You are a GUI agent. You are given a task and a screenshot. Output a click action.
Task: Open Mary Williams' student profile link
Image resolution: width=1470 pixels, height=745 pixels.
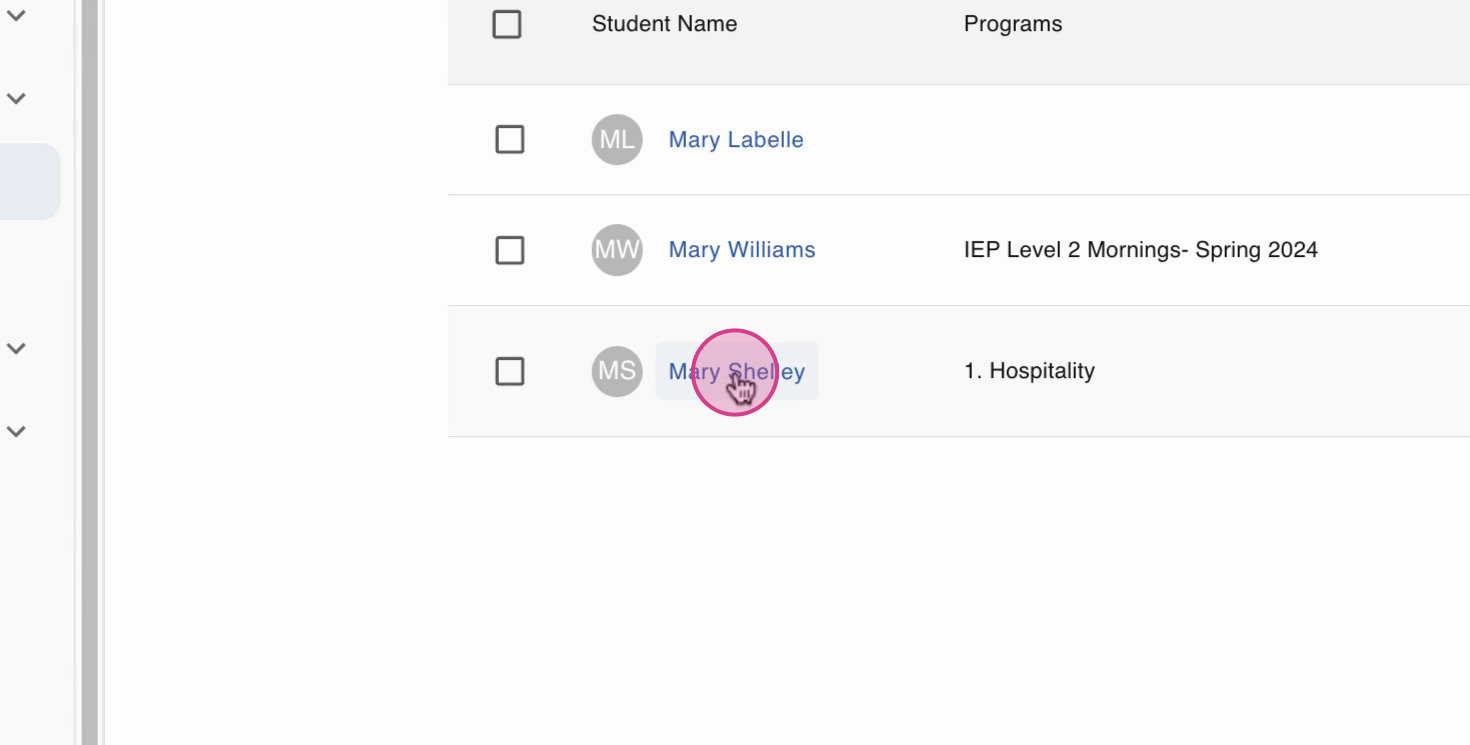pyautogui.click(x=742, y=250)
